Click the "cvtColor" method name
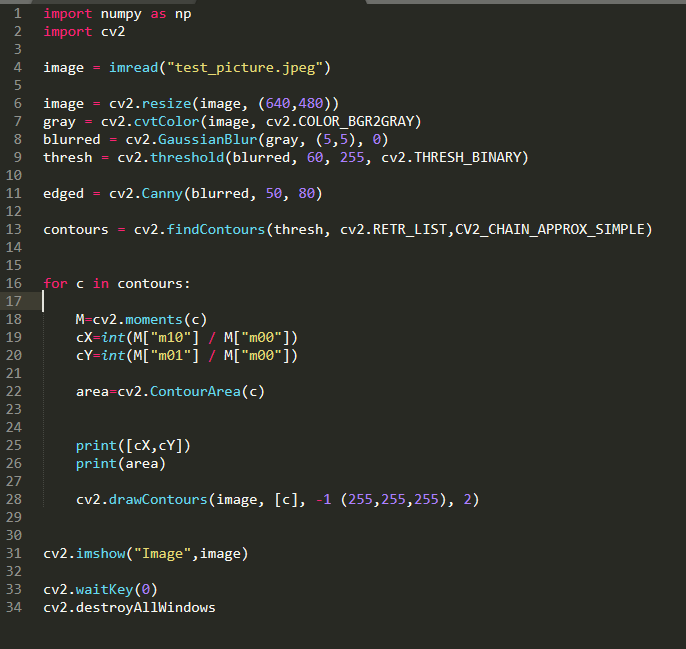686x649 pixels. pyautogui.click(x=166, y=122)
